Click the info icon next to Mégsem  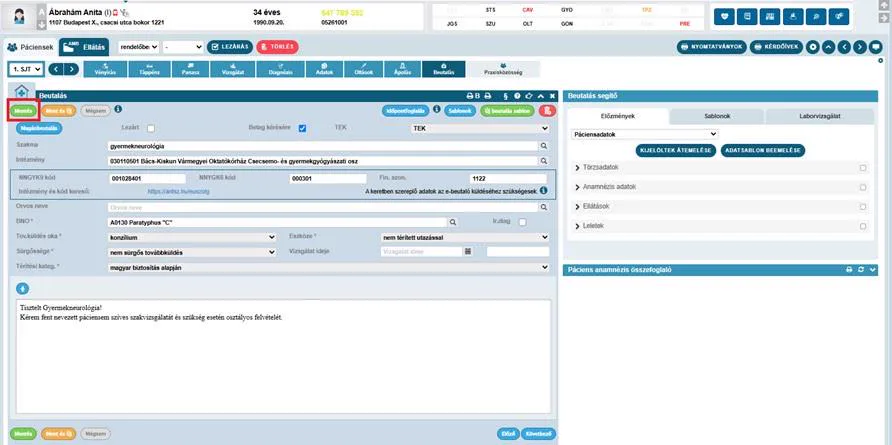118,109
